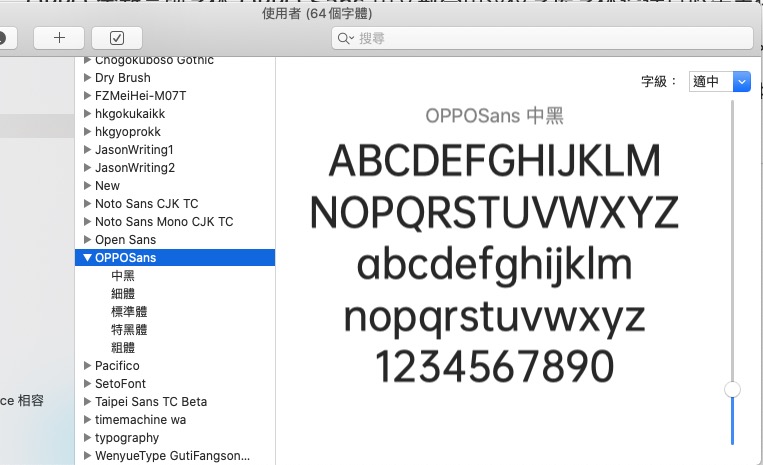Expand the typography font family

click(88, 437)
